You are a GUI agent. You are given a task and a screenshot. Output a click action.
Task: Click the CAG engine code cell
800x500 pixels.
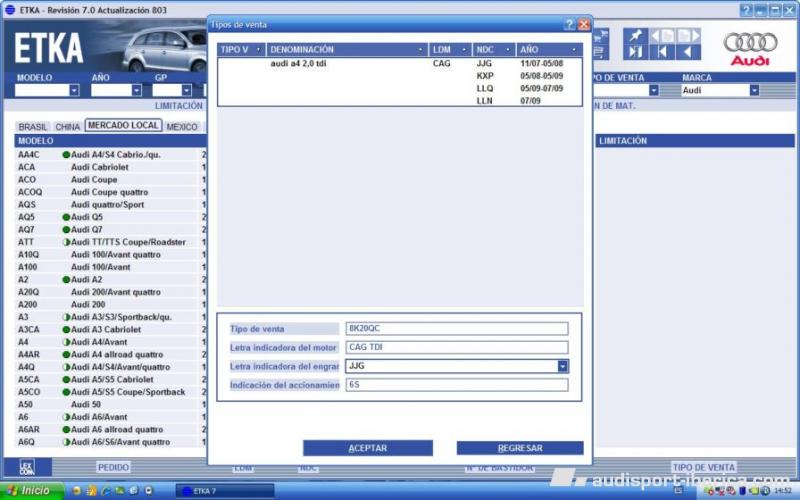click(x=441, y=63)
